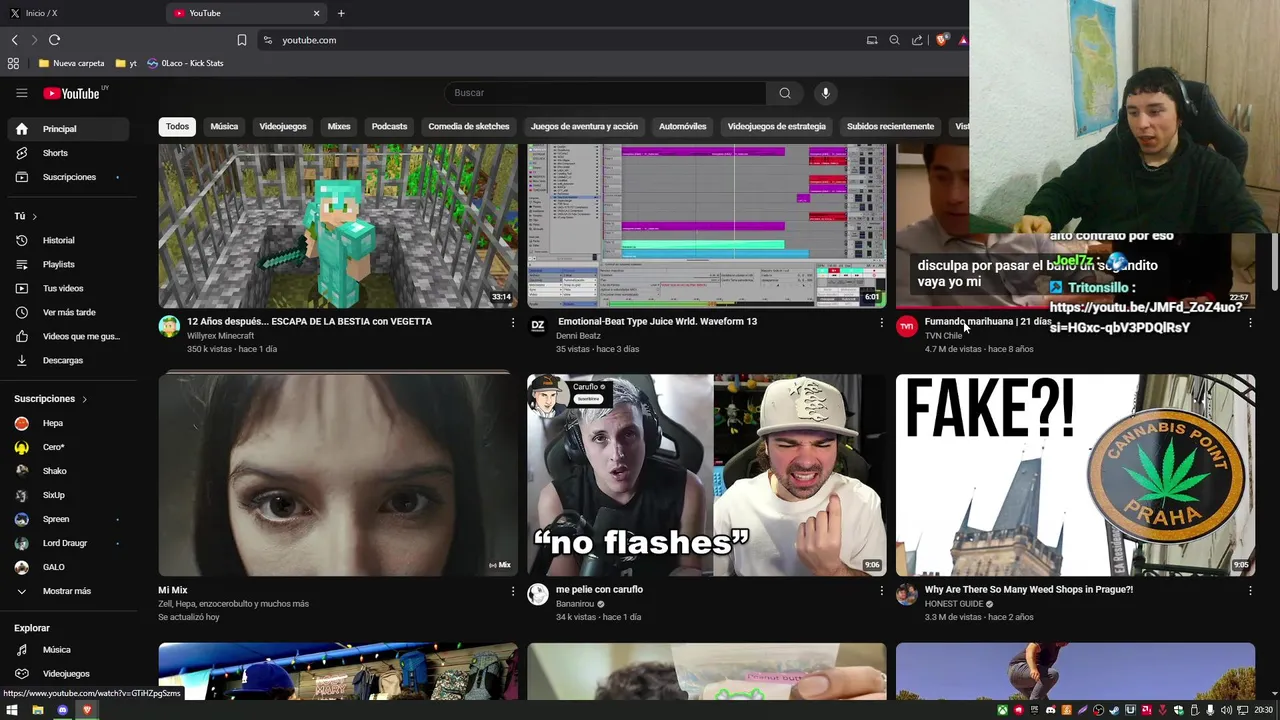Open the YouTube hamburger guide menu

click(21, 93)
